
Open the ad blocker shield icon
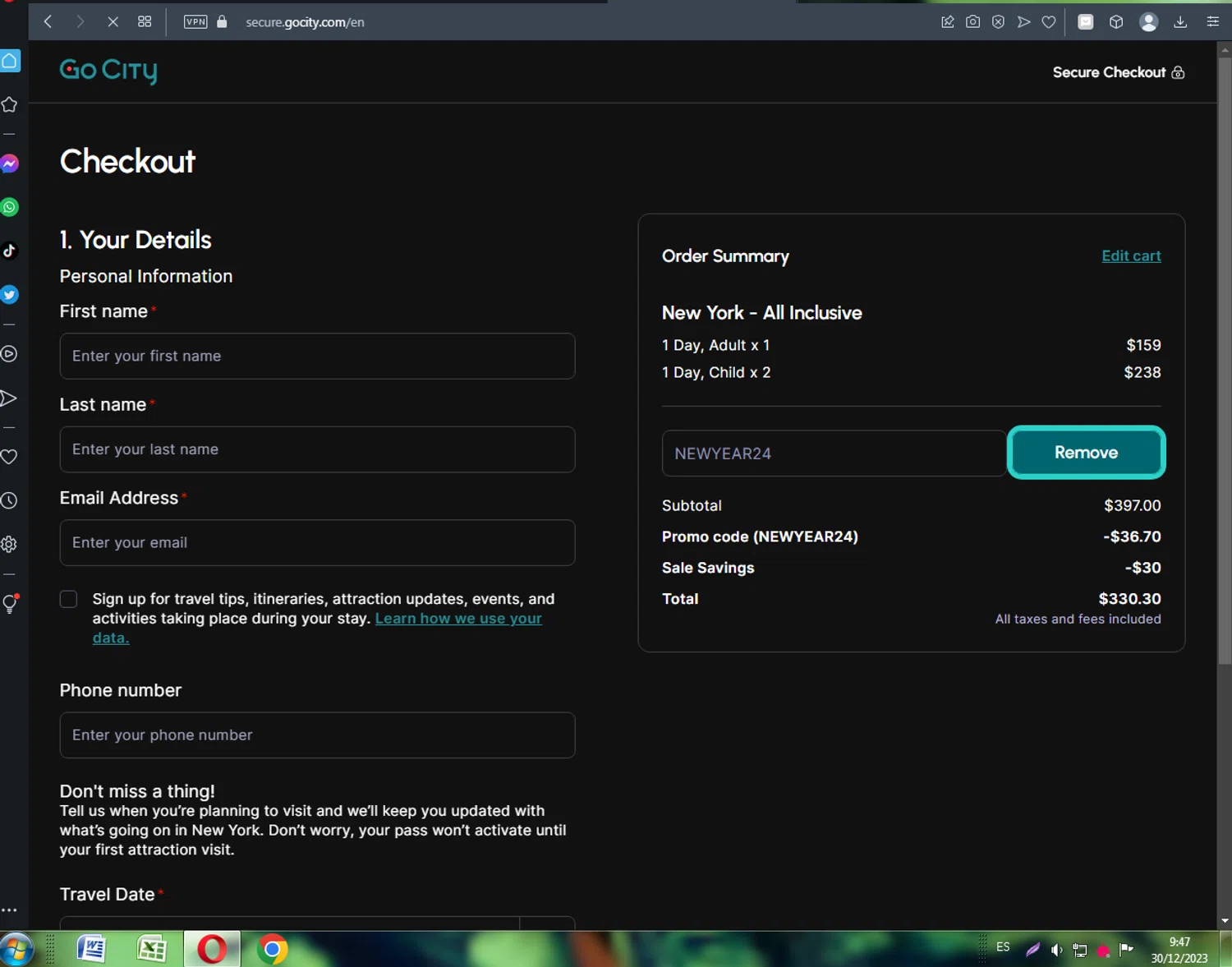click(998, 22)
